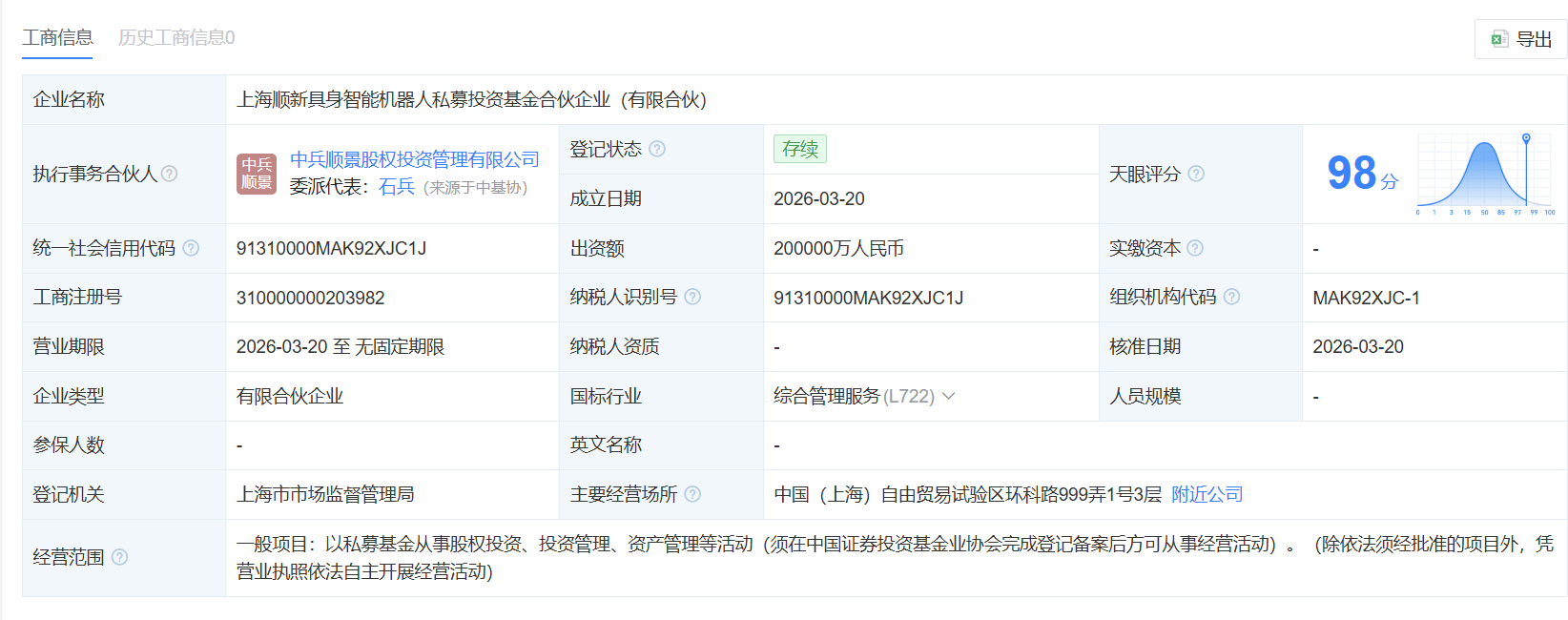Click the 中兵顺景 company logo thumbnail

click(x=257, y=174)
